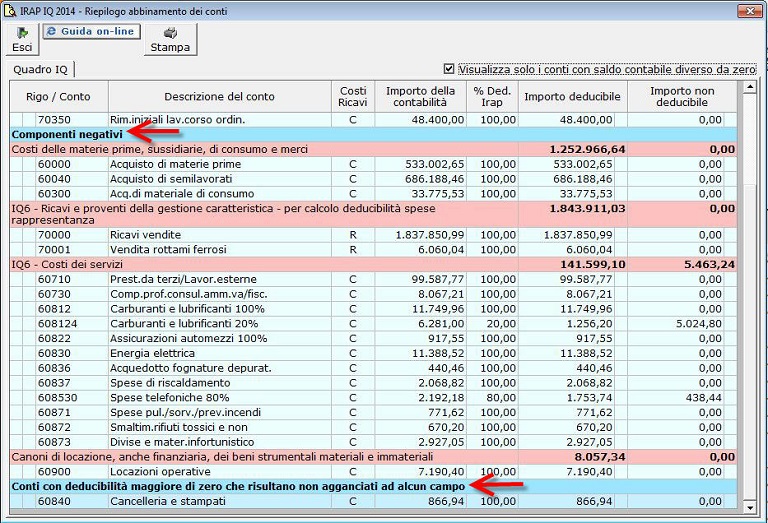768x523 pixels.
Task: Click the Importo deducibile column header
Action: 572,96
